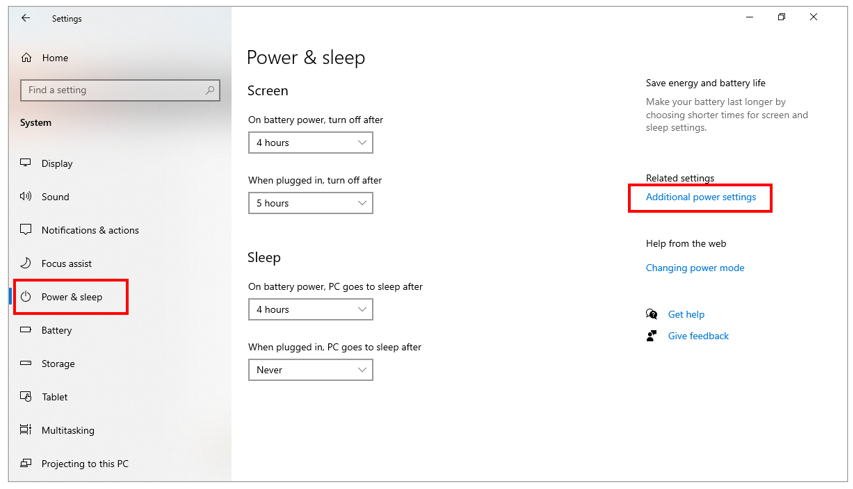
Task: Expand battery PC sleep dropdown
Action: (x=311, y=310)
